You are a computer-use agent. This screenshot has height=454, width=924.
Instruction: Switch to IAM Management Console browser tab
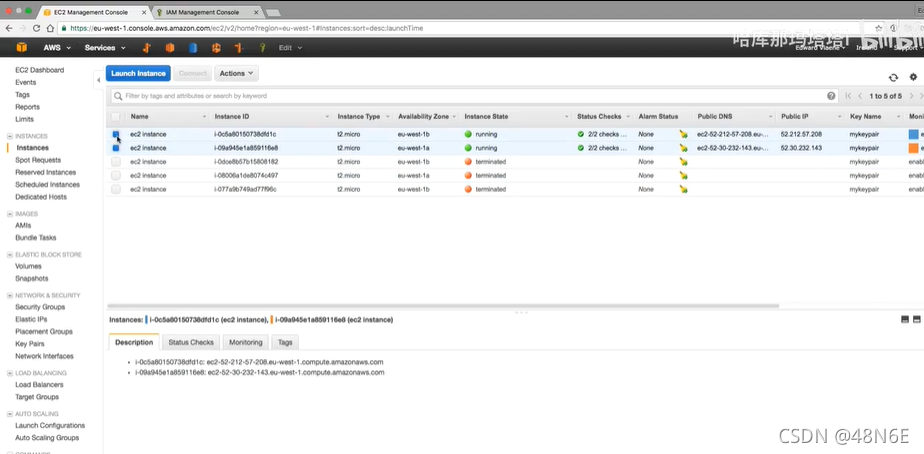[x=206, y=12]
